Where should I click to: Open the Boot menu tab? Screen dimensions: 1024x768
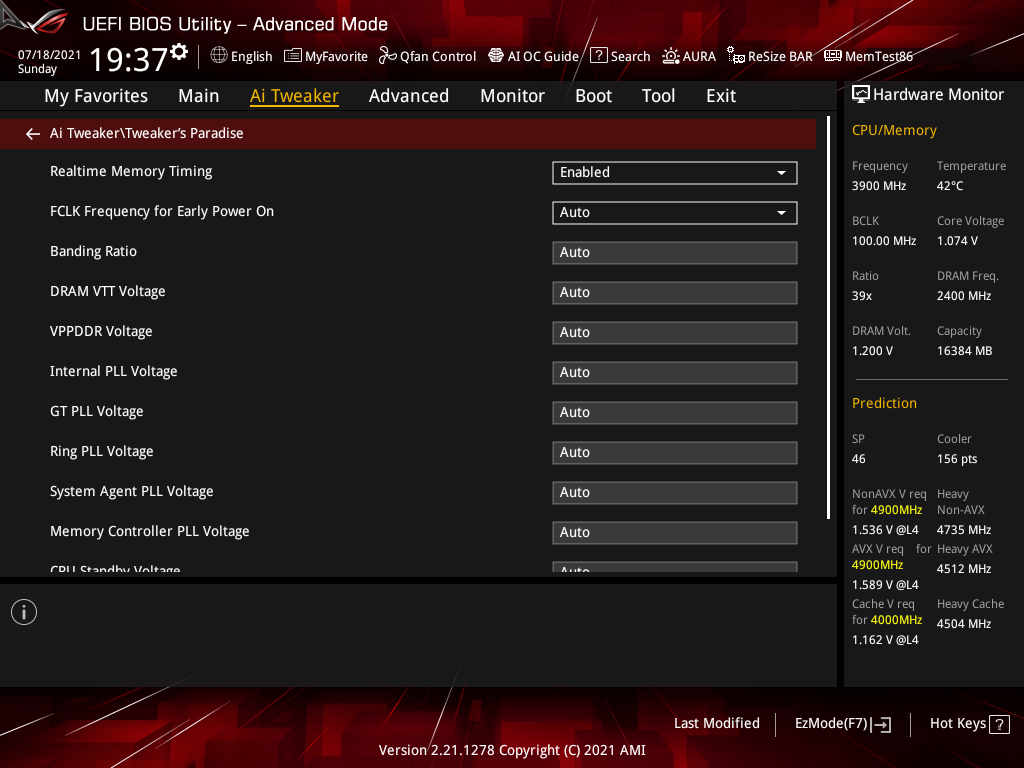click(593, 96)
